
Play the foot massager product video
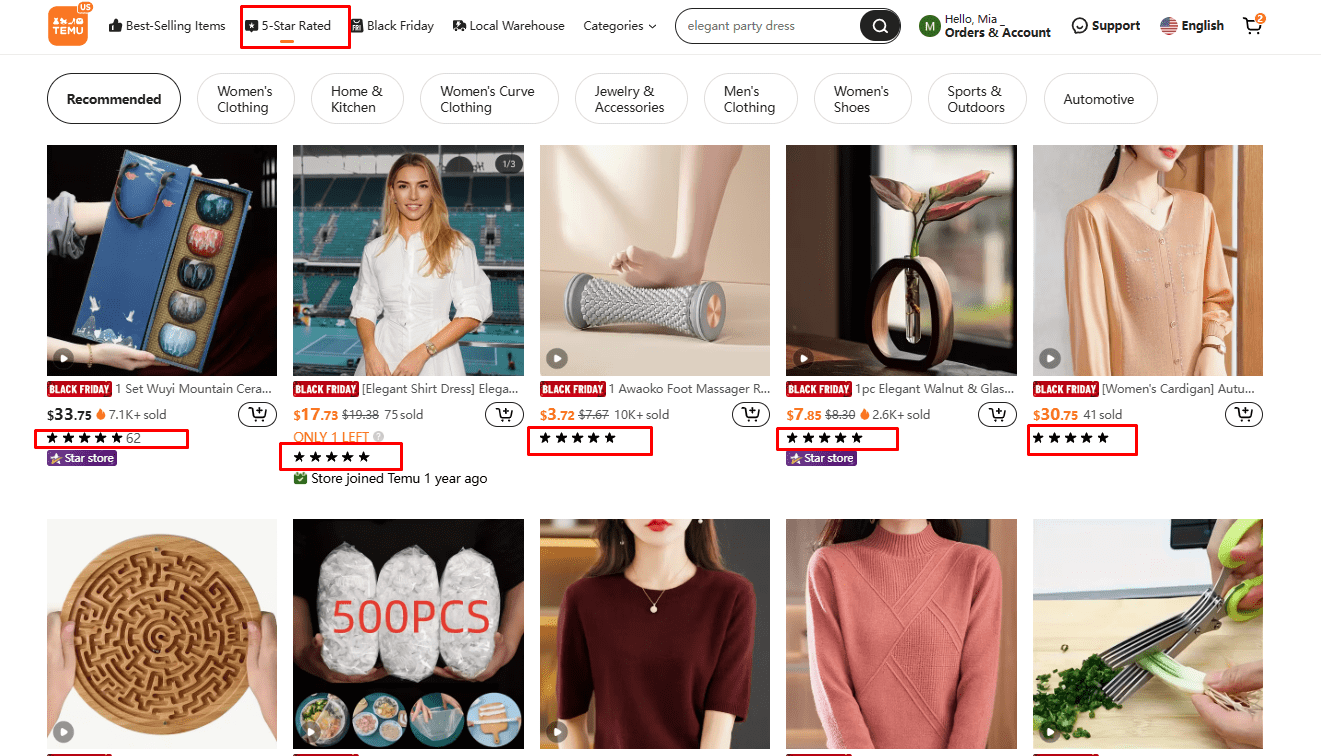point(557,358)
